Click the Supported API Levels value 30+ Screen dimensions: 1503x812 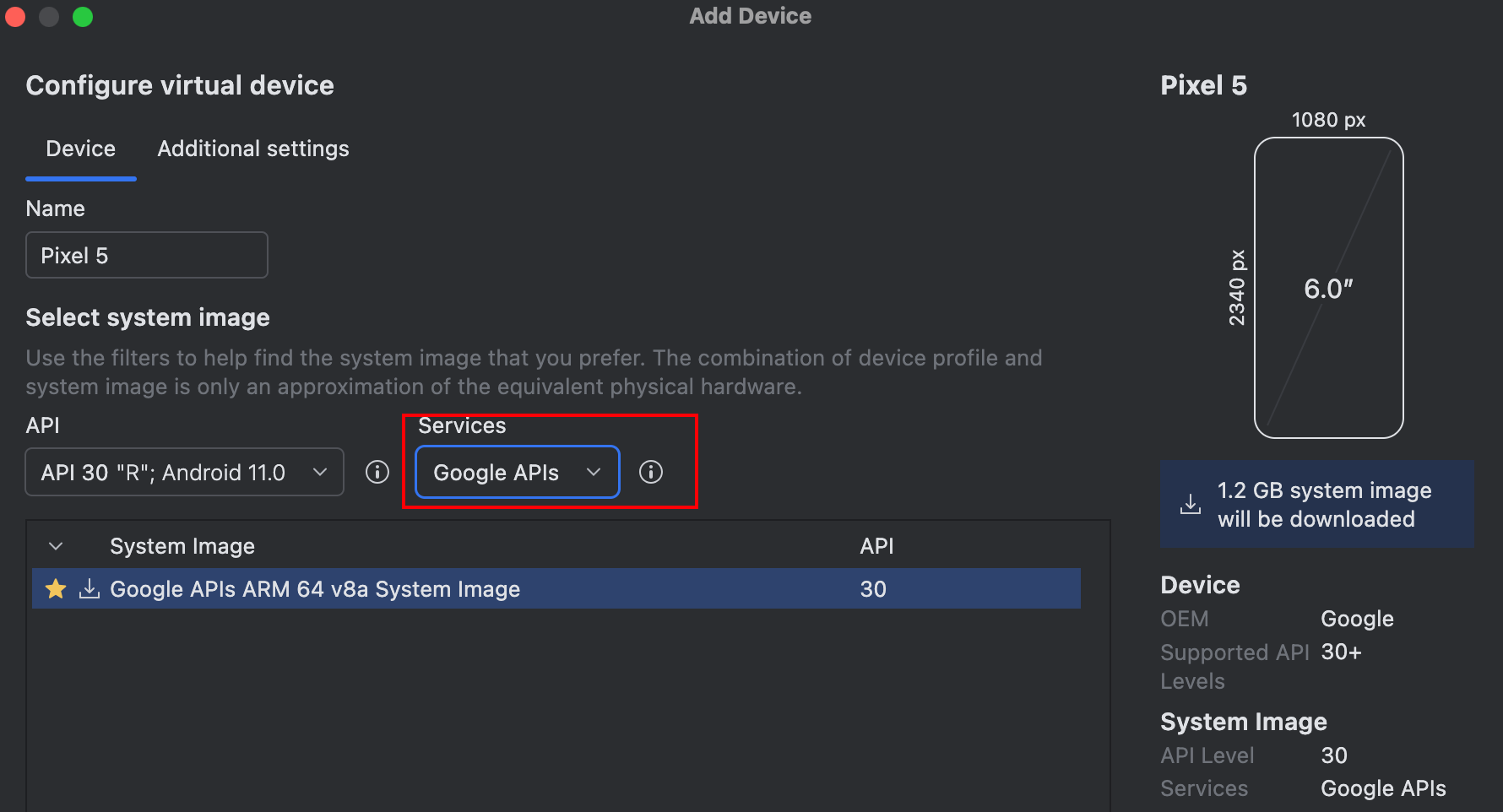[x=1341, y=652]
